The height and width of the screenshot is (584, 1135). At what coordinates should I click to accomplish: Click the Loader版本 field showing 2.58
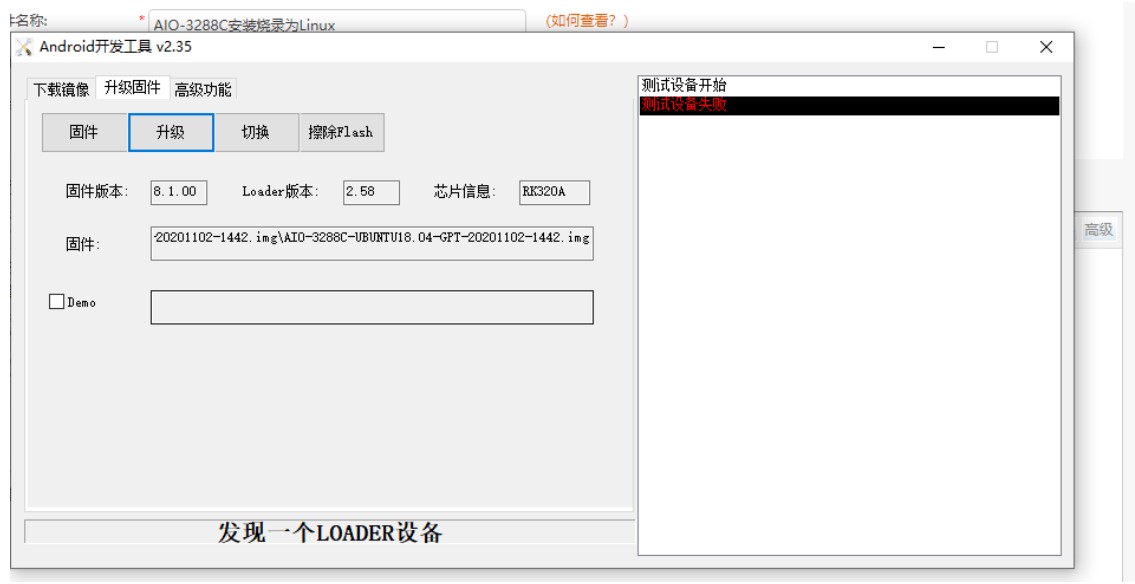click(x=371, y=192)
